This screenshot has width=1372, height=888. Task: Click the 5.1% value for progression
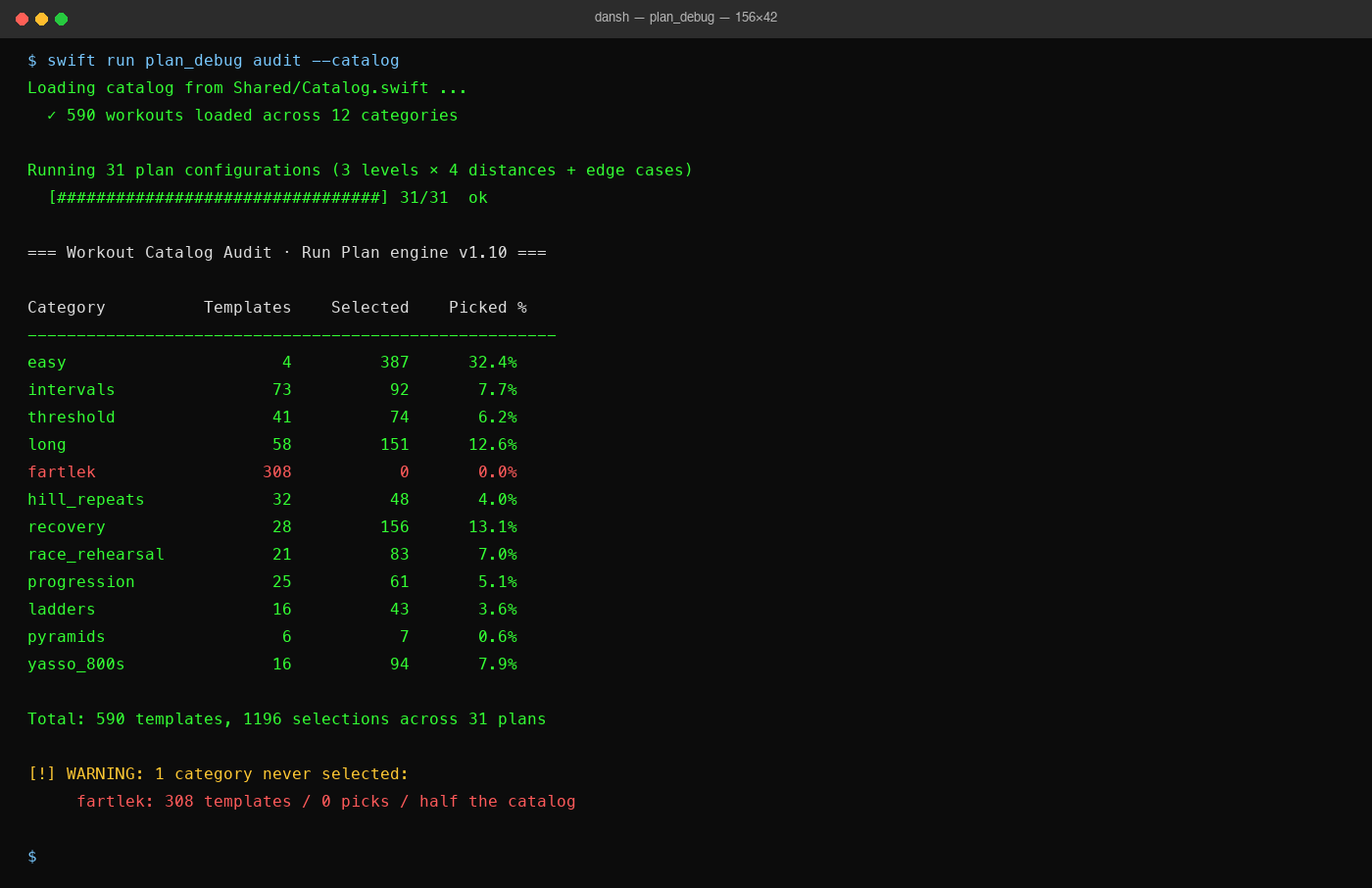point(498,582)
